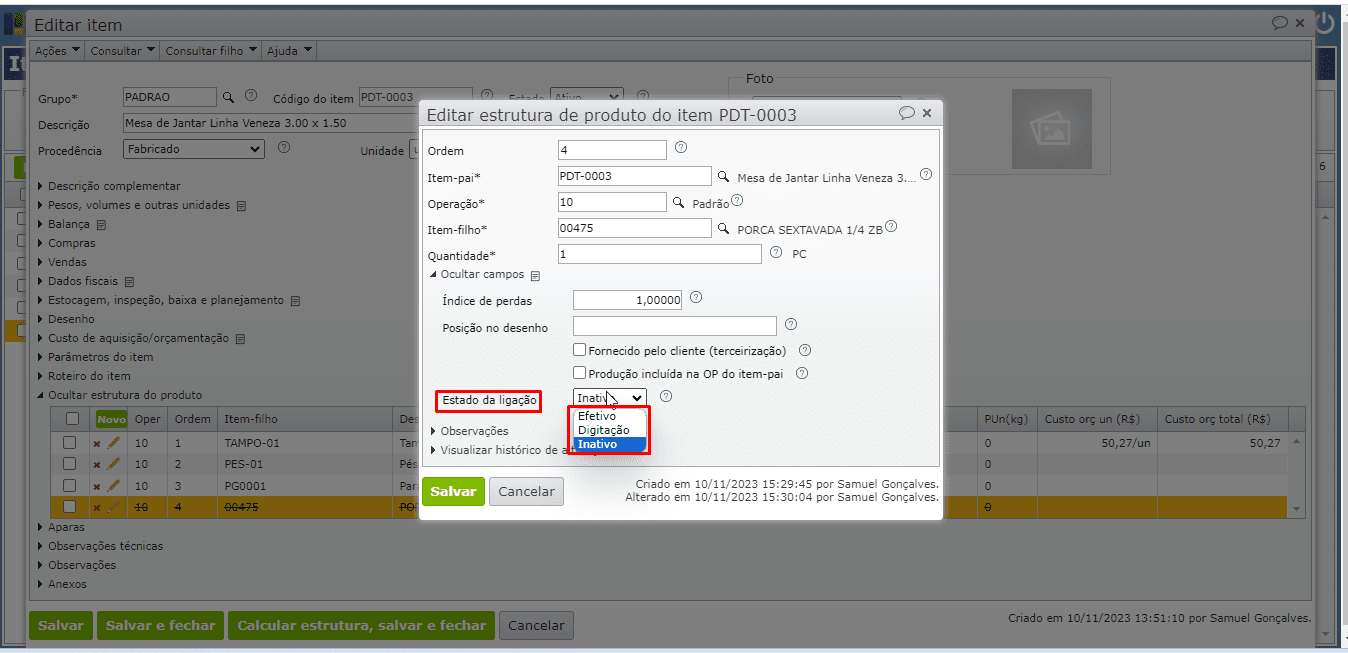Toggle the select-all checkbox in the table header
Screen dimensions: 1348x653
point(71,419)
